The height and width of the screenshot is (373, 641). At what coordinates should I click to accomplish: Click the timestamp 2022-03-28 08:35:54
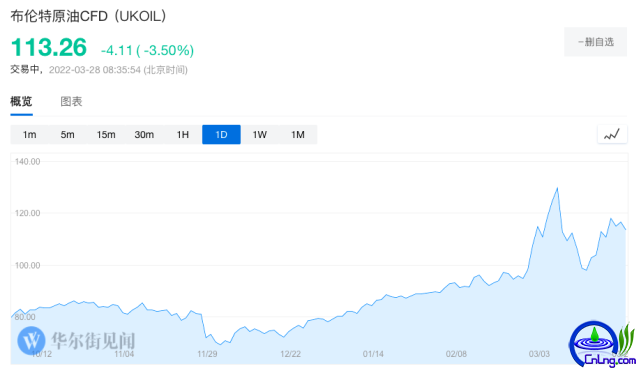point(95,70)
